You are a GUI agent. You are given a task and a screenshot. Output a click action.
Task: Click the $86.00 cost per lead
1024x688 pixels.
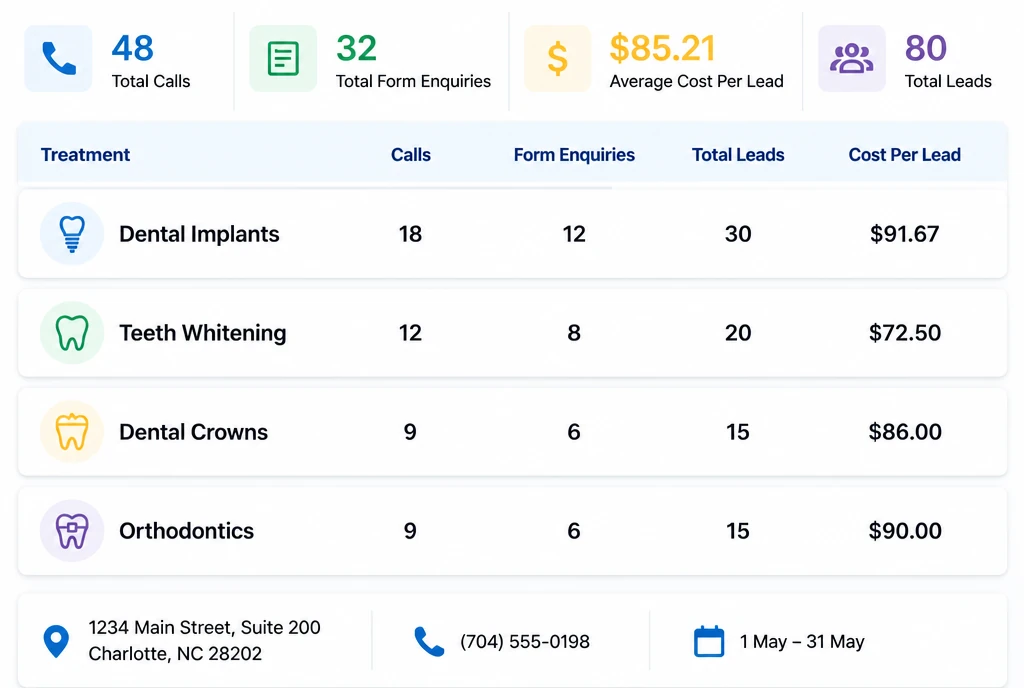pos(904,432)
